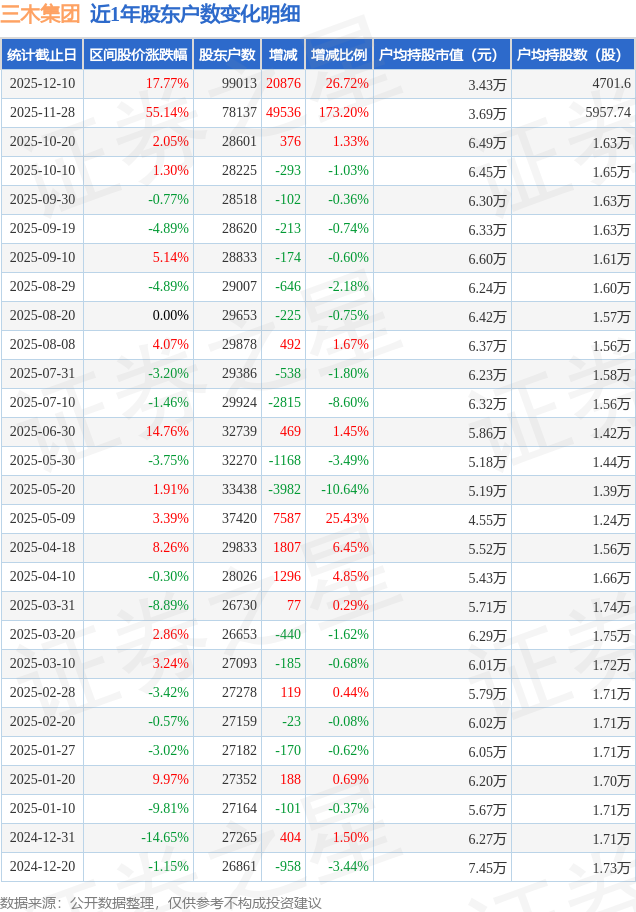Image resolution: width=636 pixels, height=912 pixels.
Task: Select the 增减比例 column header
Action: (339, 55)
